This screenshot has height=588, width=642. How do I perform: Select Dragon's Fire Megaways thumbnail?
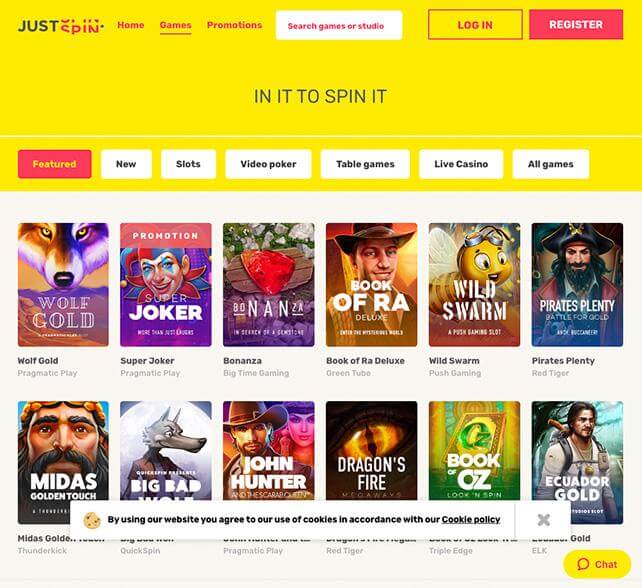pos(371,450)
